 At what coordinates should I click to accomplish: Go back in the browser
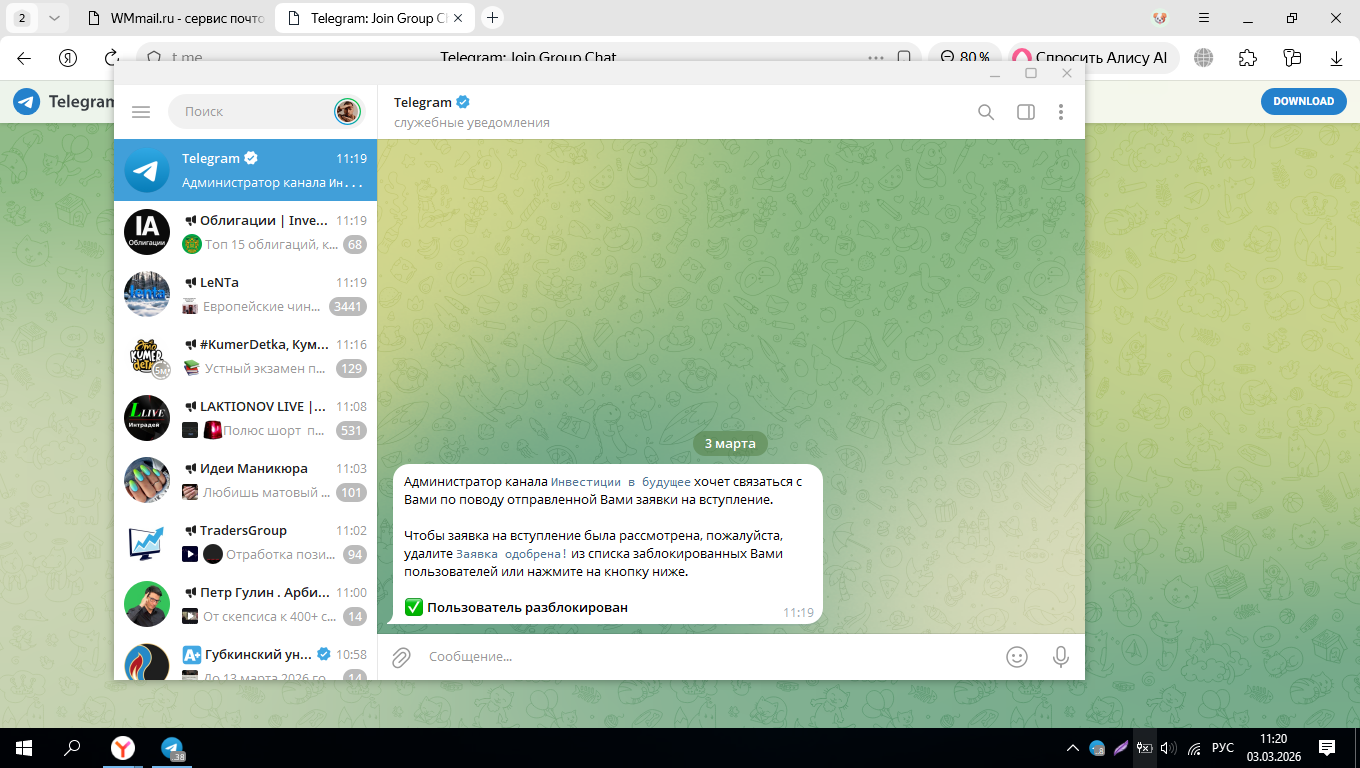coord(24,58)
